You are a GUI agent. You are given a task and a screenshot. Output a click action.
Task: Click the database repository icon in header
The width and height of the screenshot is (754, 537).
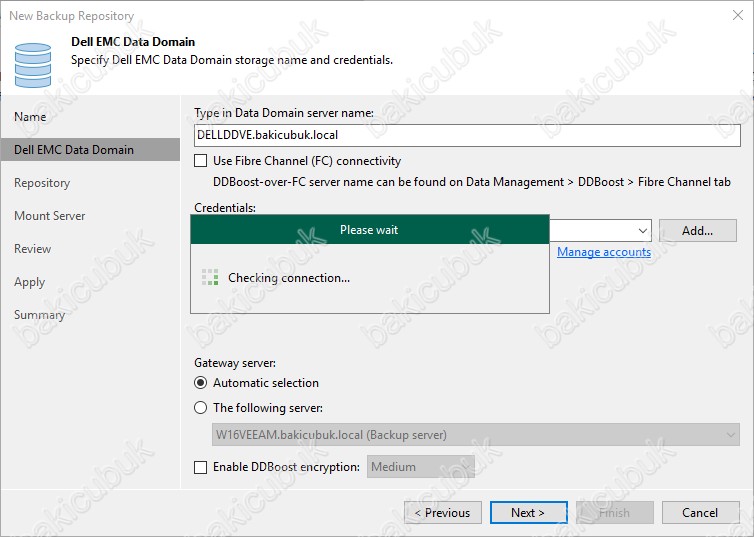coord(33,65)
